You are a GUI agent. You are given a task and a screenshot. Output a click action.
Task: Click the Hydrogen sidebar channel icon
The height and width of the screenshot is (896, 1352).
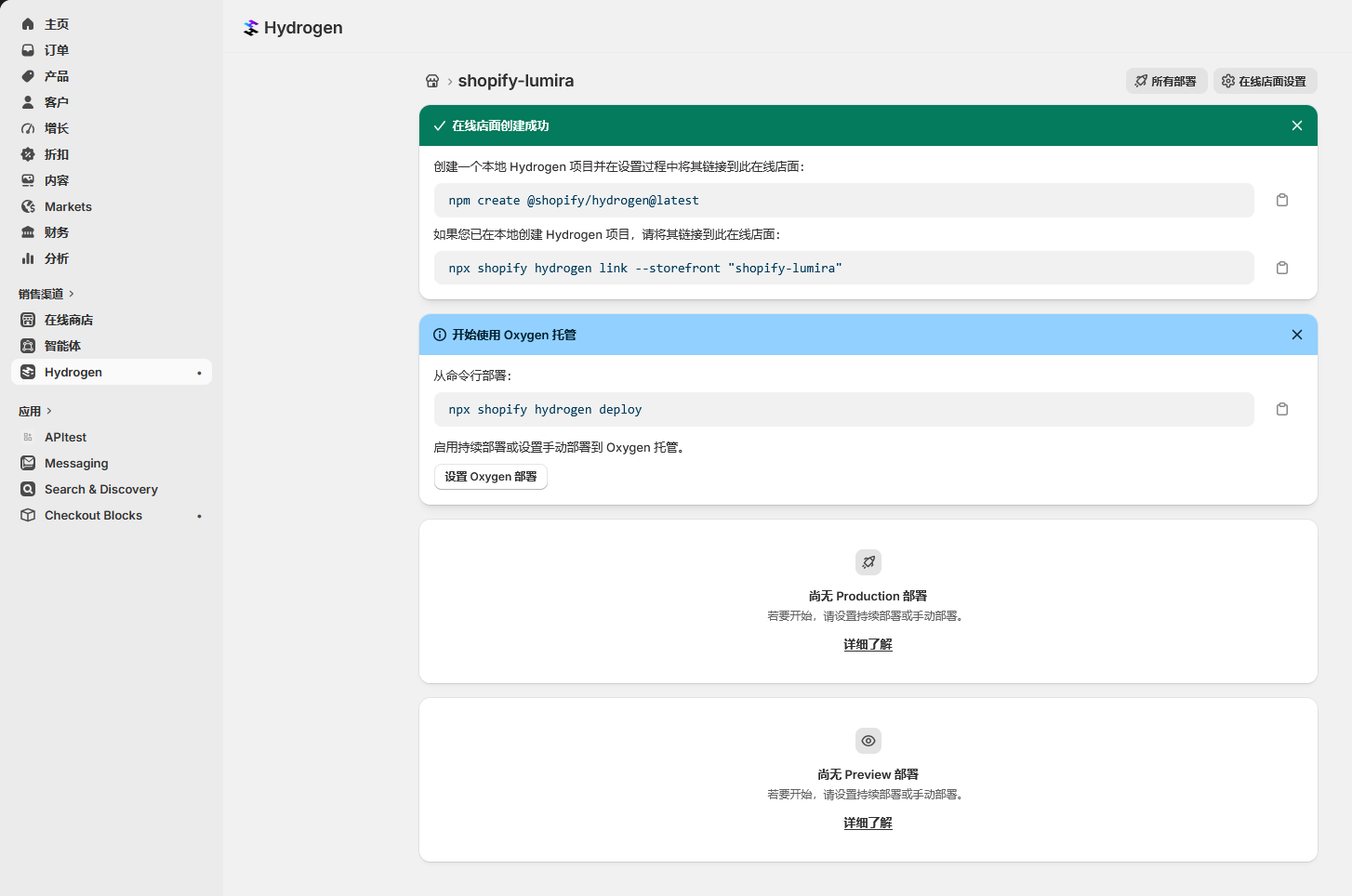coord(28,372)
